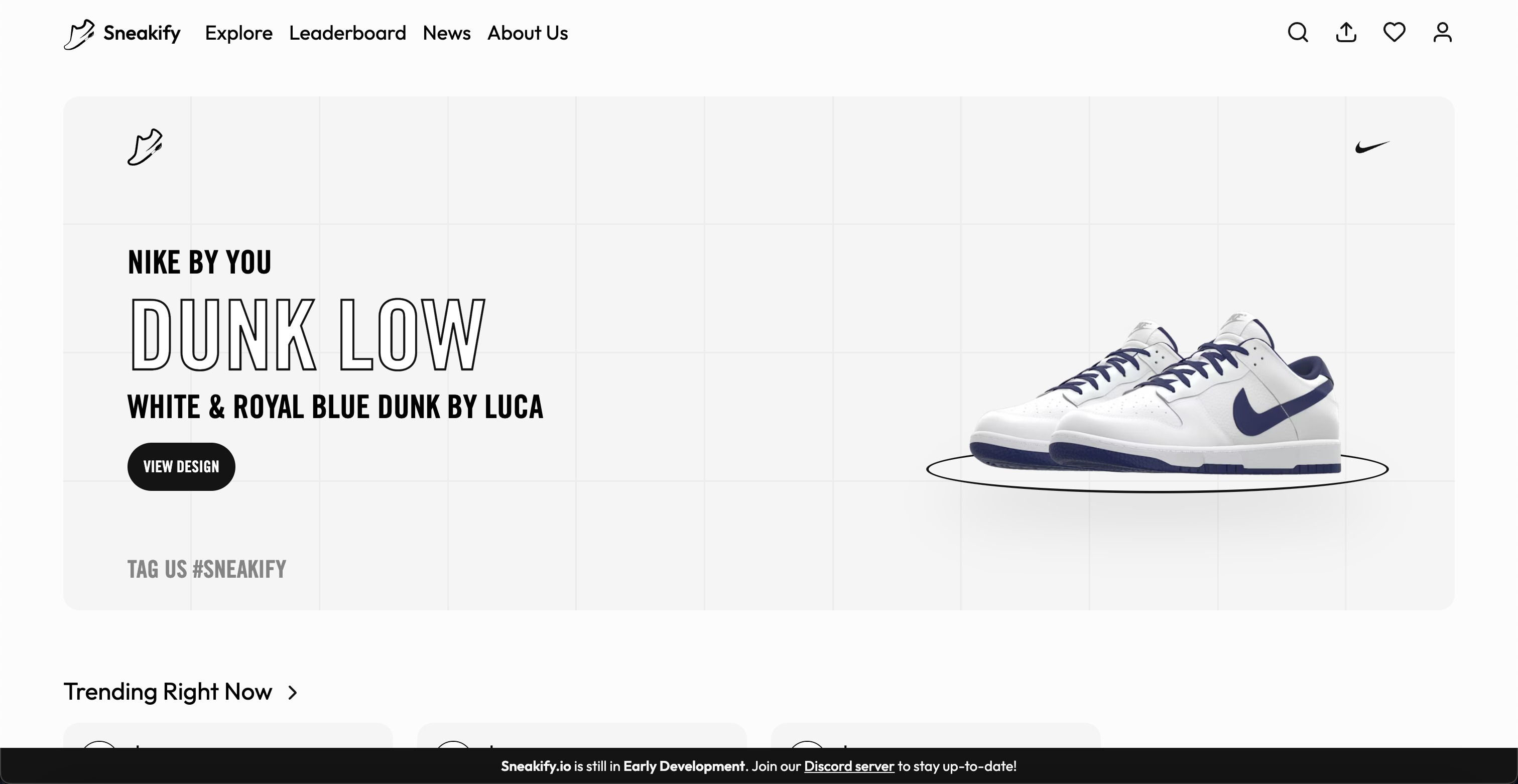Click the Sneakify brand name text
The image size is (1518, 784).
click(142, 33)
